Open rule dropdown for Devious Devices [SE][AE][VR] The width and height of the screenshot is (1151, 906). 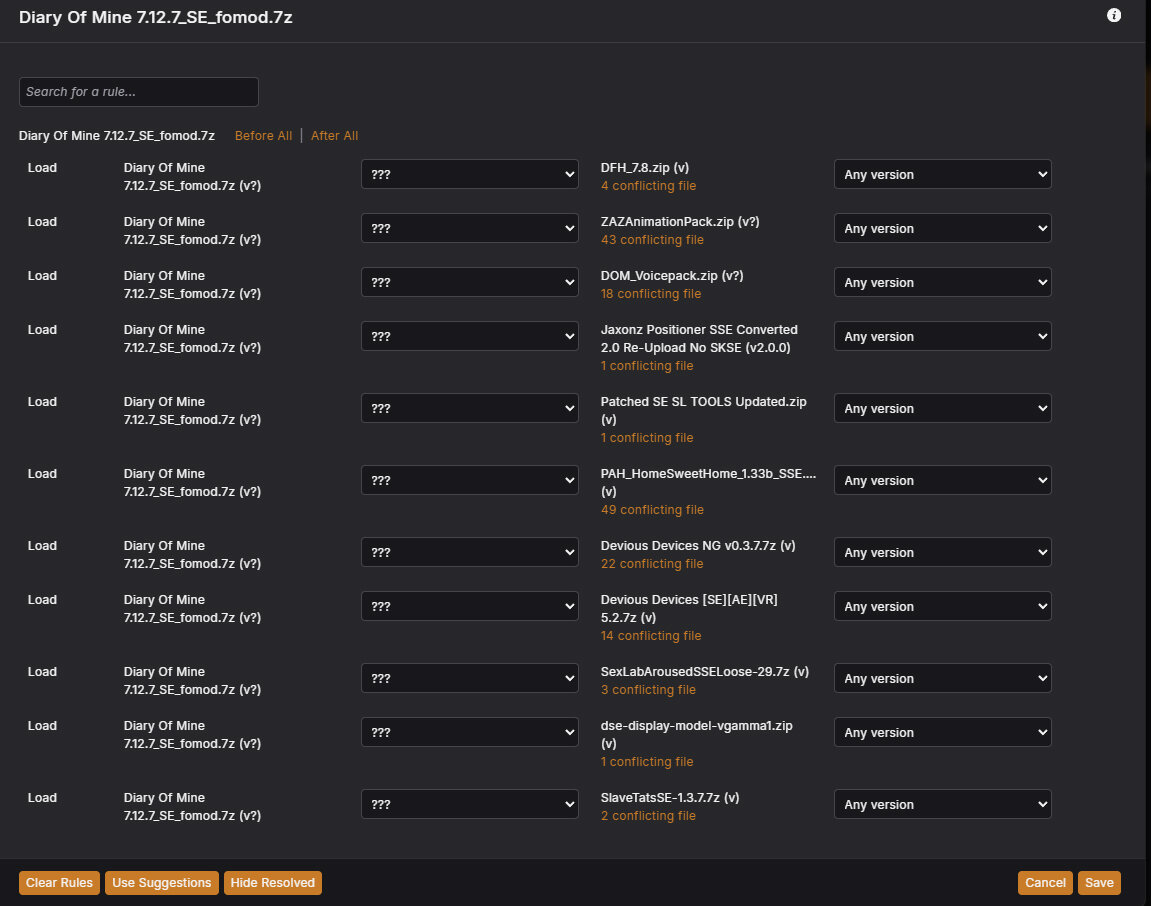(x=470, y=606)
